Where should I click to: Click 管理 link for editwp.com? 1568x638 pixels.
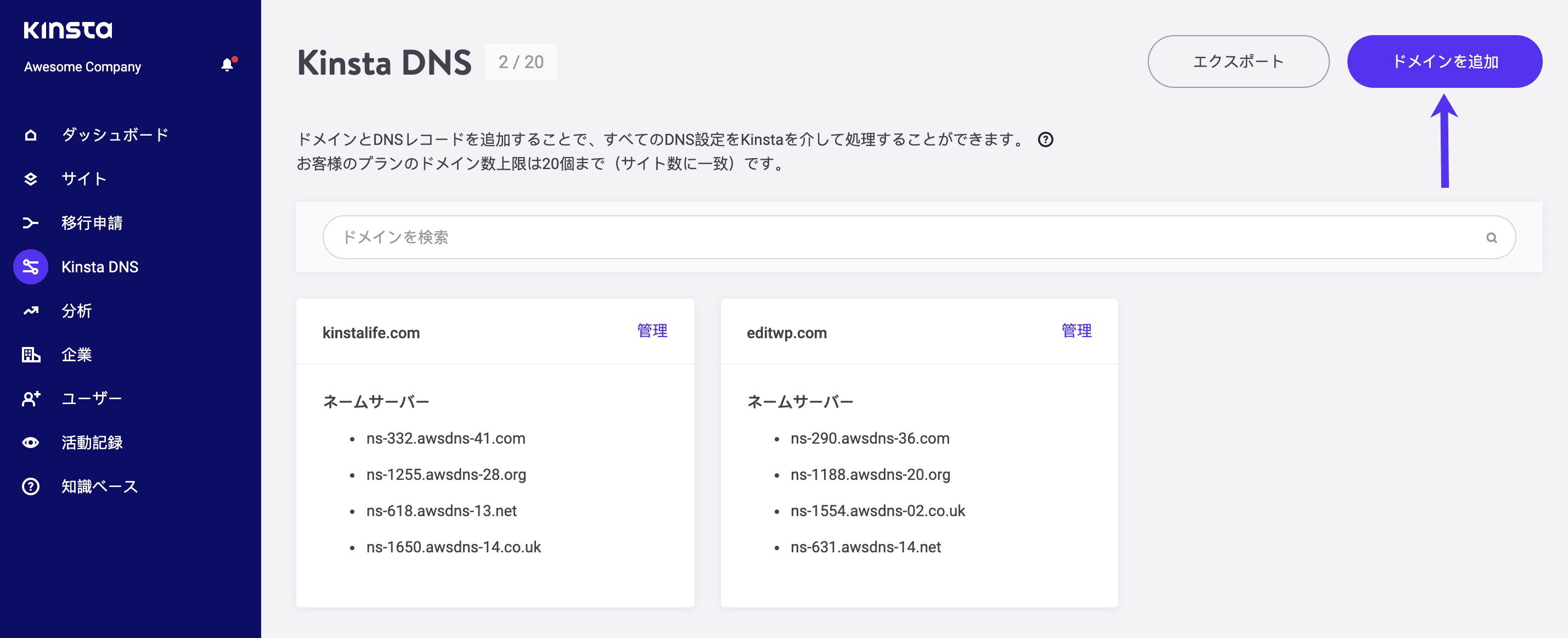pyautogui.click(x=1076, y=331)
